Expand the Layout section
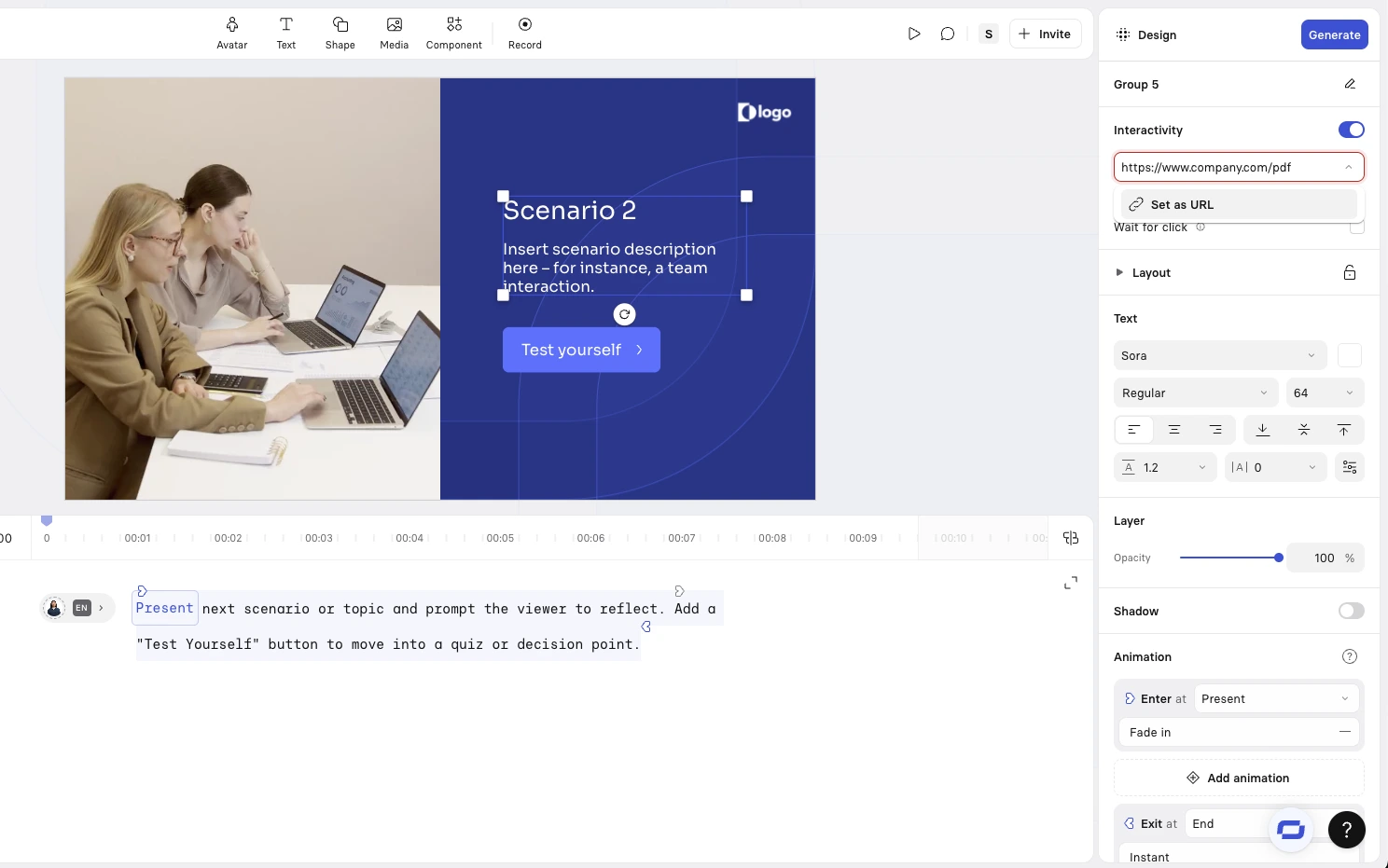This screenshot has height=868, width=1388. pos(1142,272)
